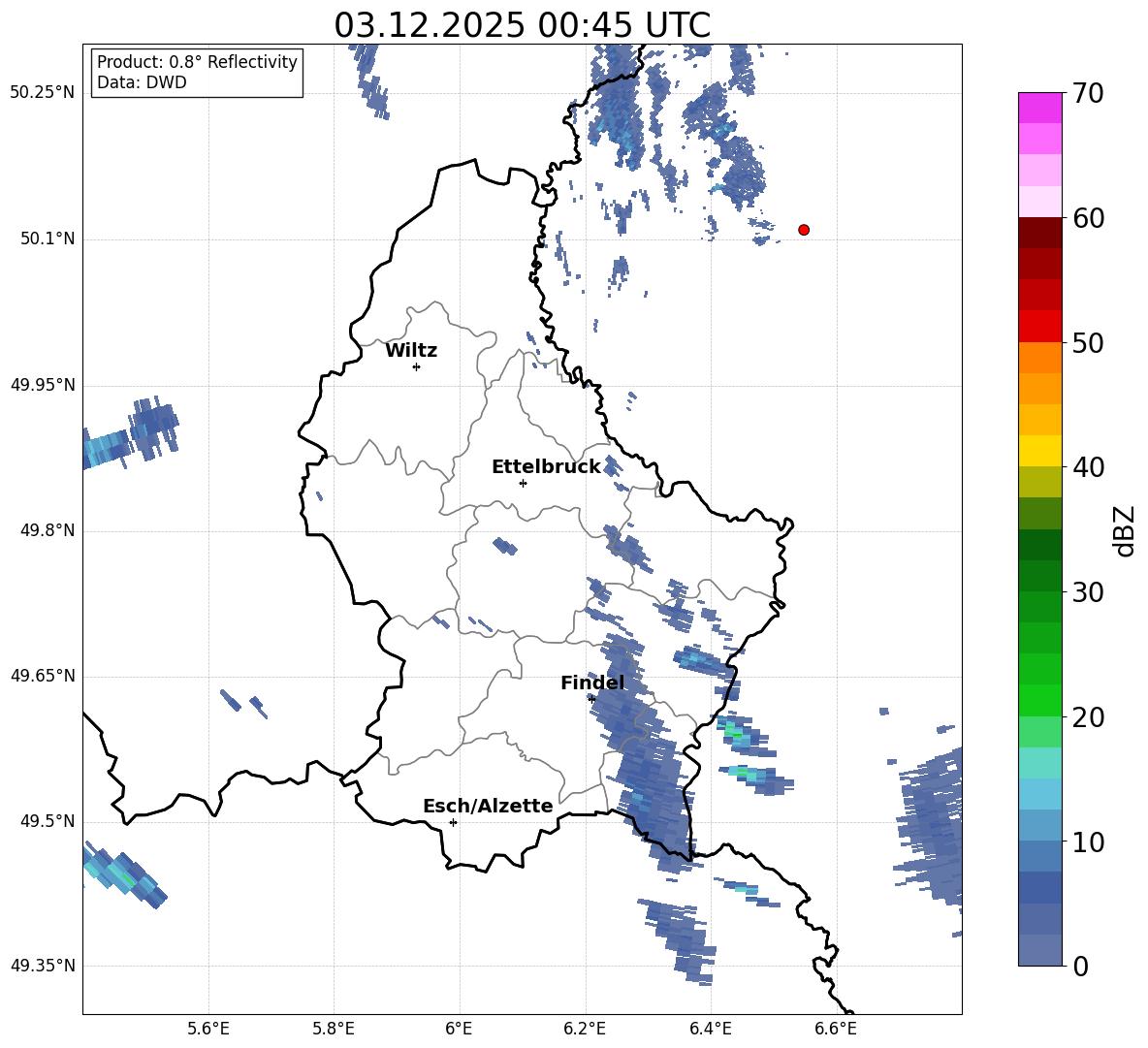Click the 6°E longitude label
1148x1048 pixels.
pos(459,1029)
